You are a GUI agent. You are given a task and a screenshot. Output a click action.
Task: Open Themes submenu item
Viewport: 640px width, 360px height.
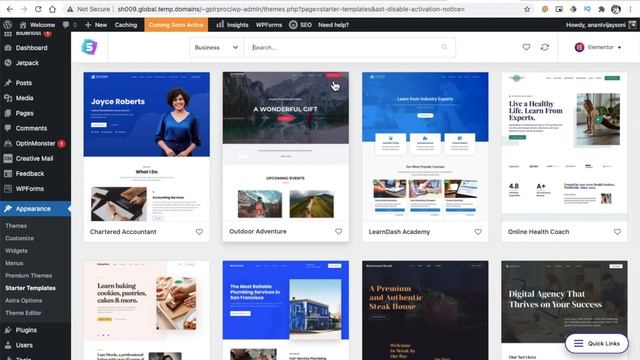(x=16, y=226)
